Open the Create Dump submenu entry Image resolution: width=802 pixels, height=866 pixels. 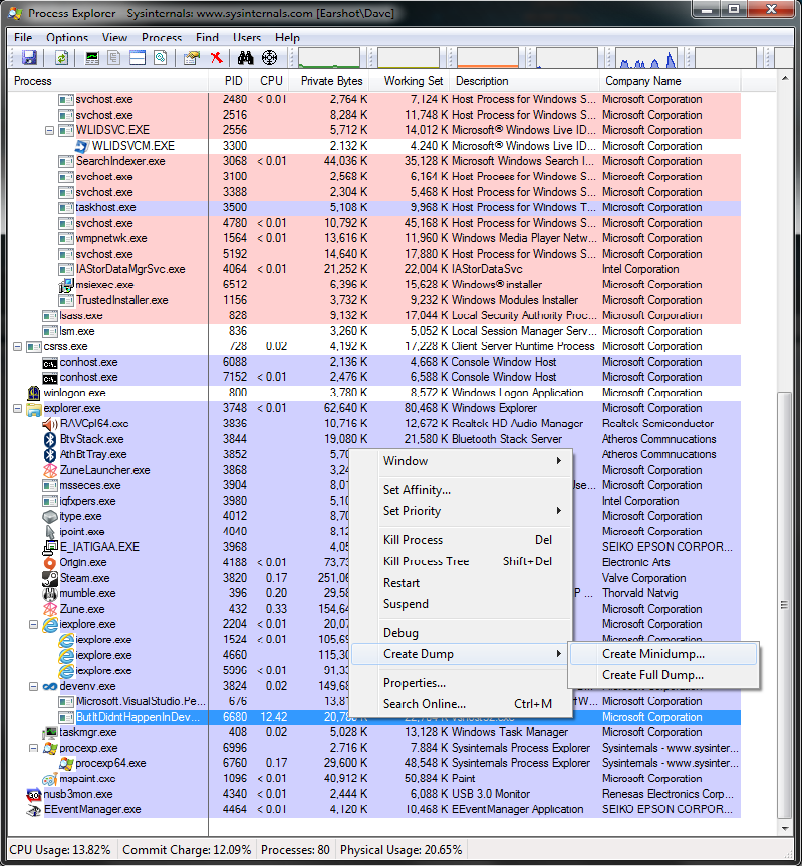click(461, 654)
